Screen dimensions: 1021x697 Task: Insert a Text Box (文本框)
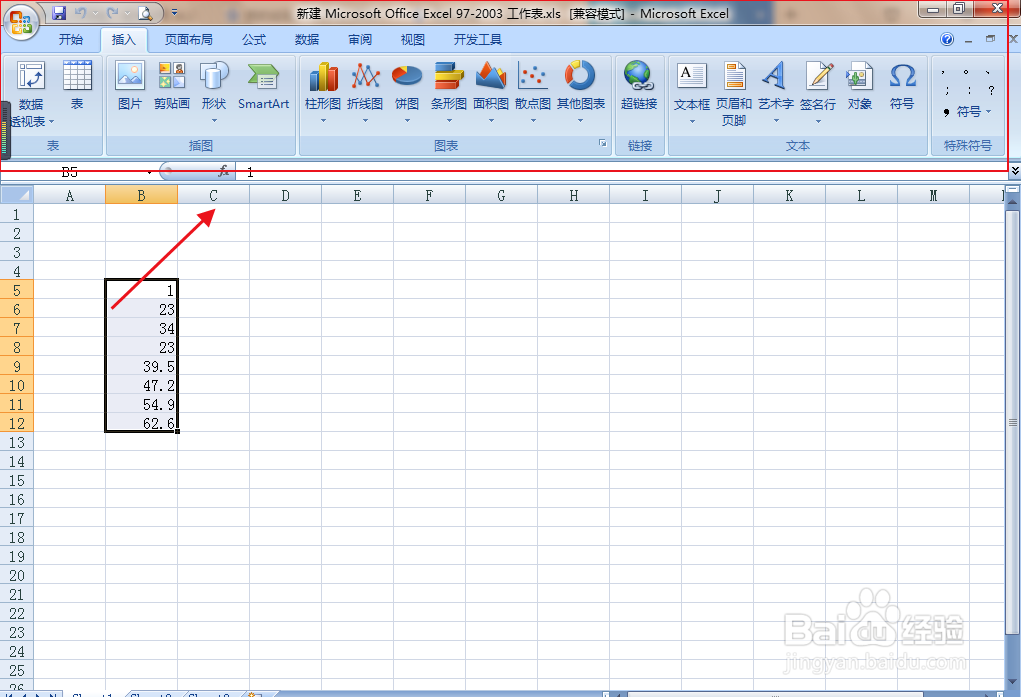click(x=692, y=91)
